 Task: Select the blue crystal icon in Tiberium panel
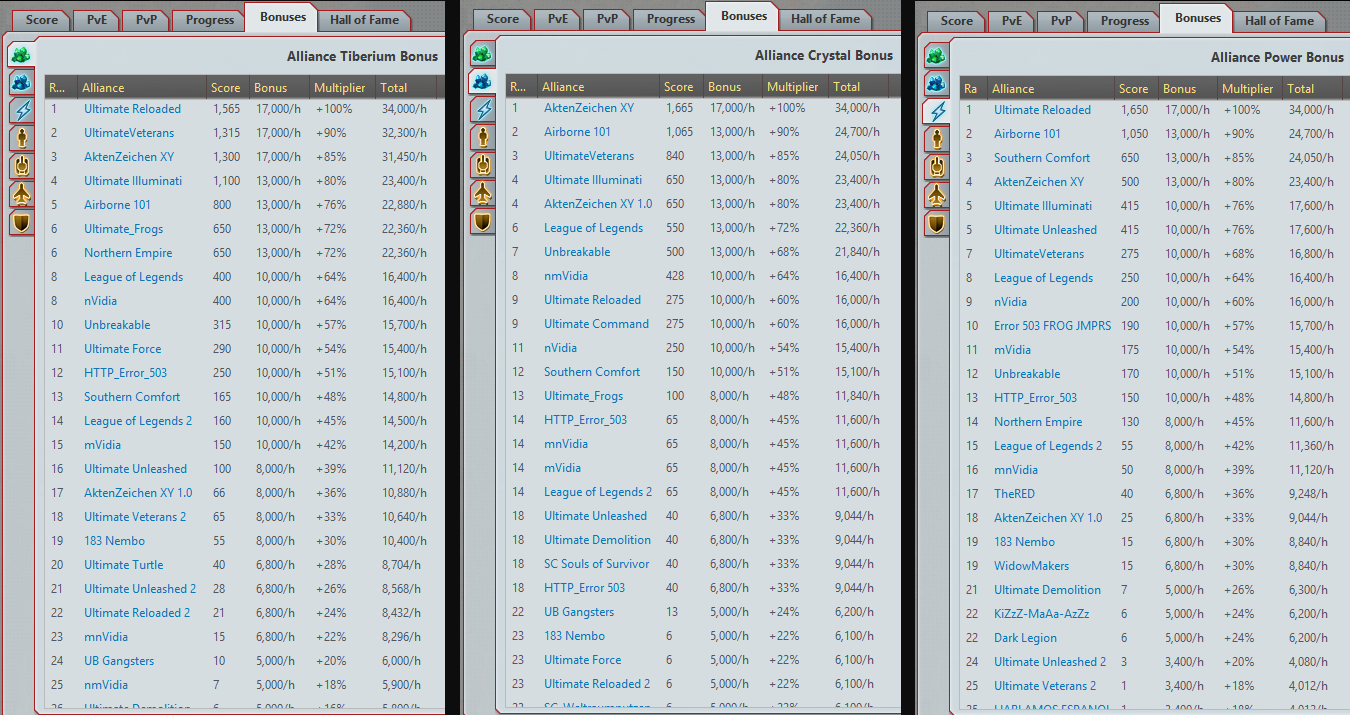[x=22, y=81]
